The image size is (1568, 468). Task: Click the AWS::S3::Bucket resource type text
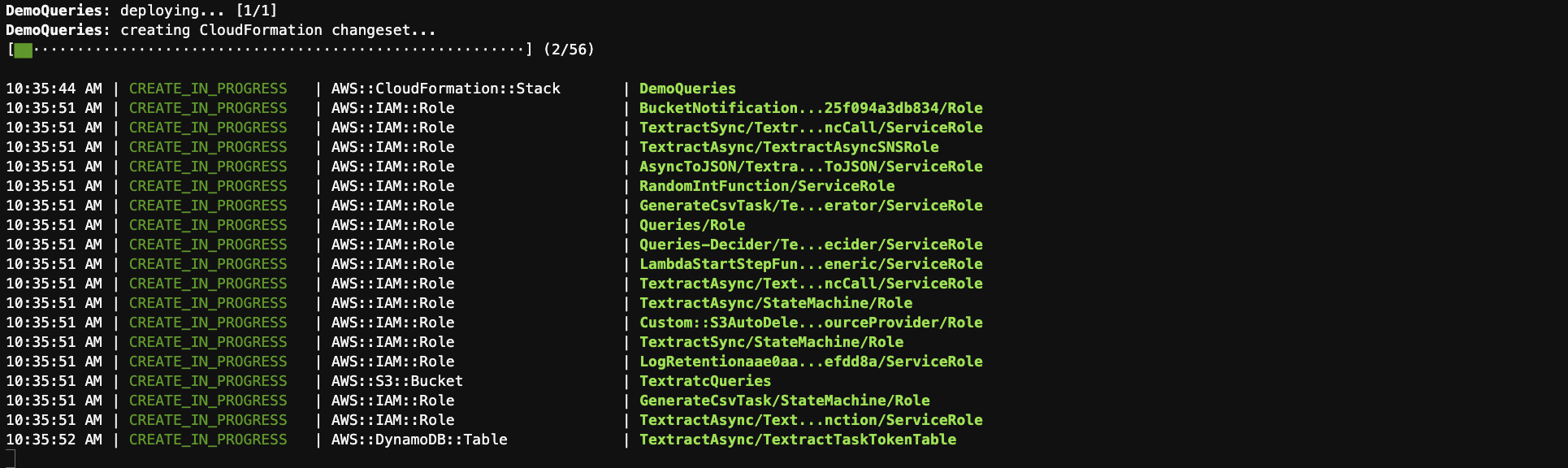pos(397,381)
